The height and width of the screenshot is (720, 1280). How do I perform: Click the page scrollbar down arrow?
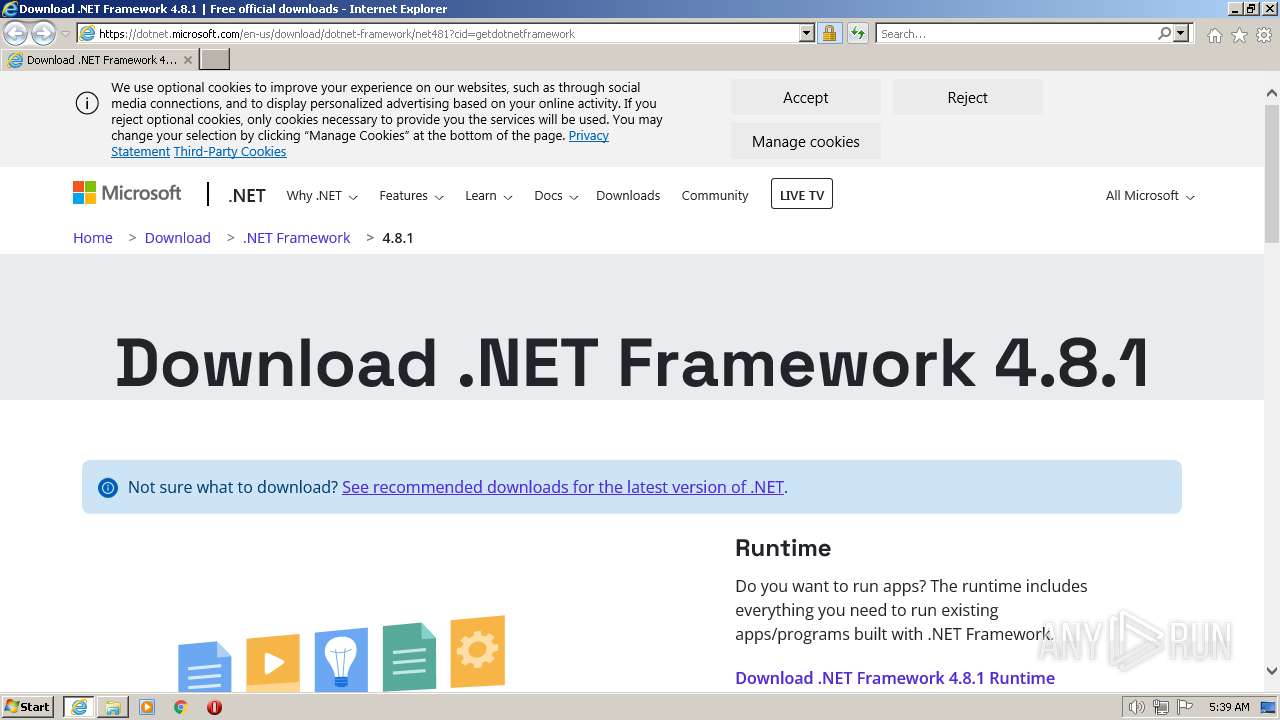1272,671
